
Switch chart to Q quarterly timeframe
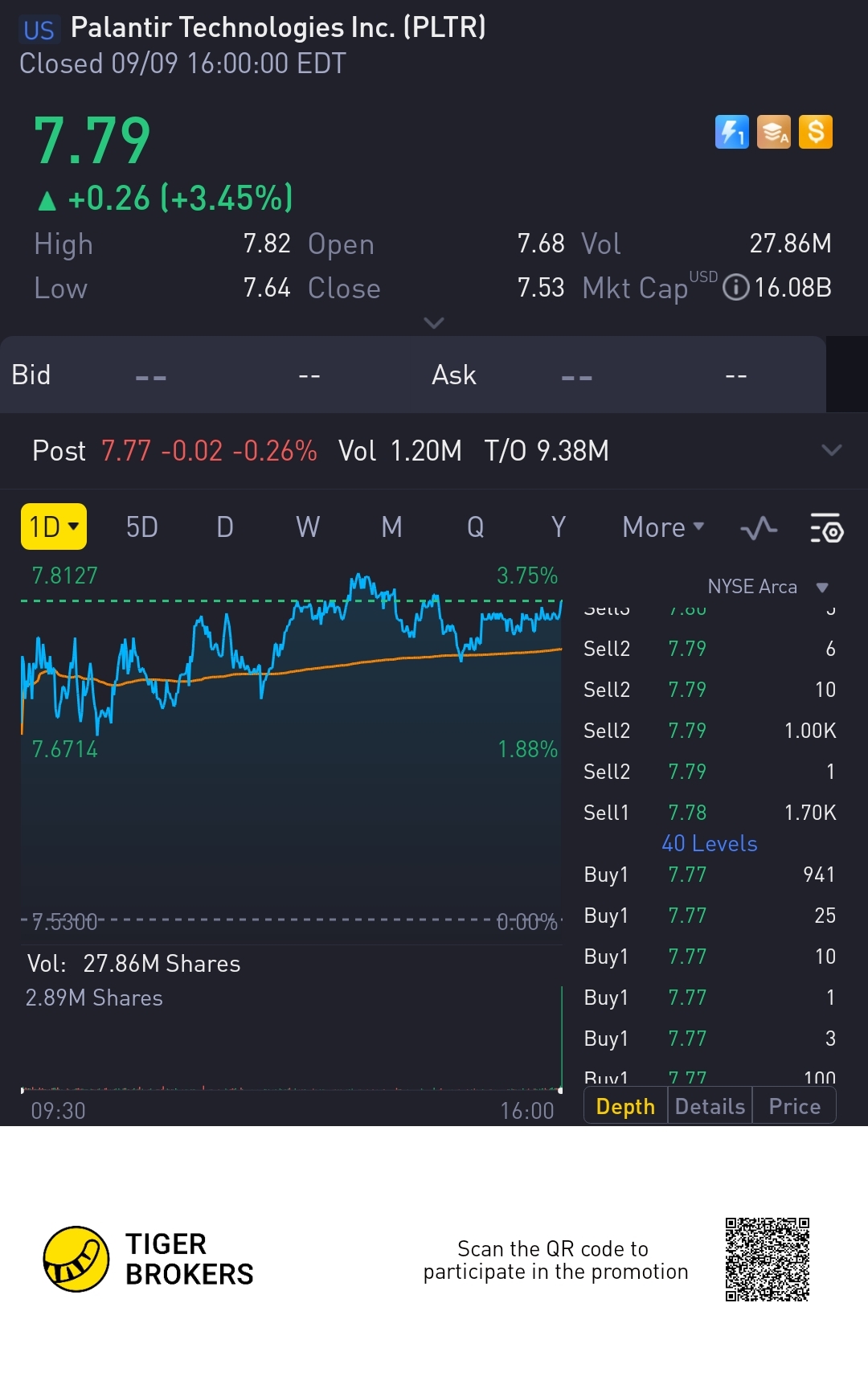(476, 527)
